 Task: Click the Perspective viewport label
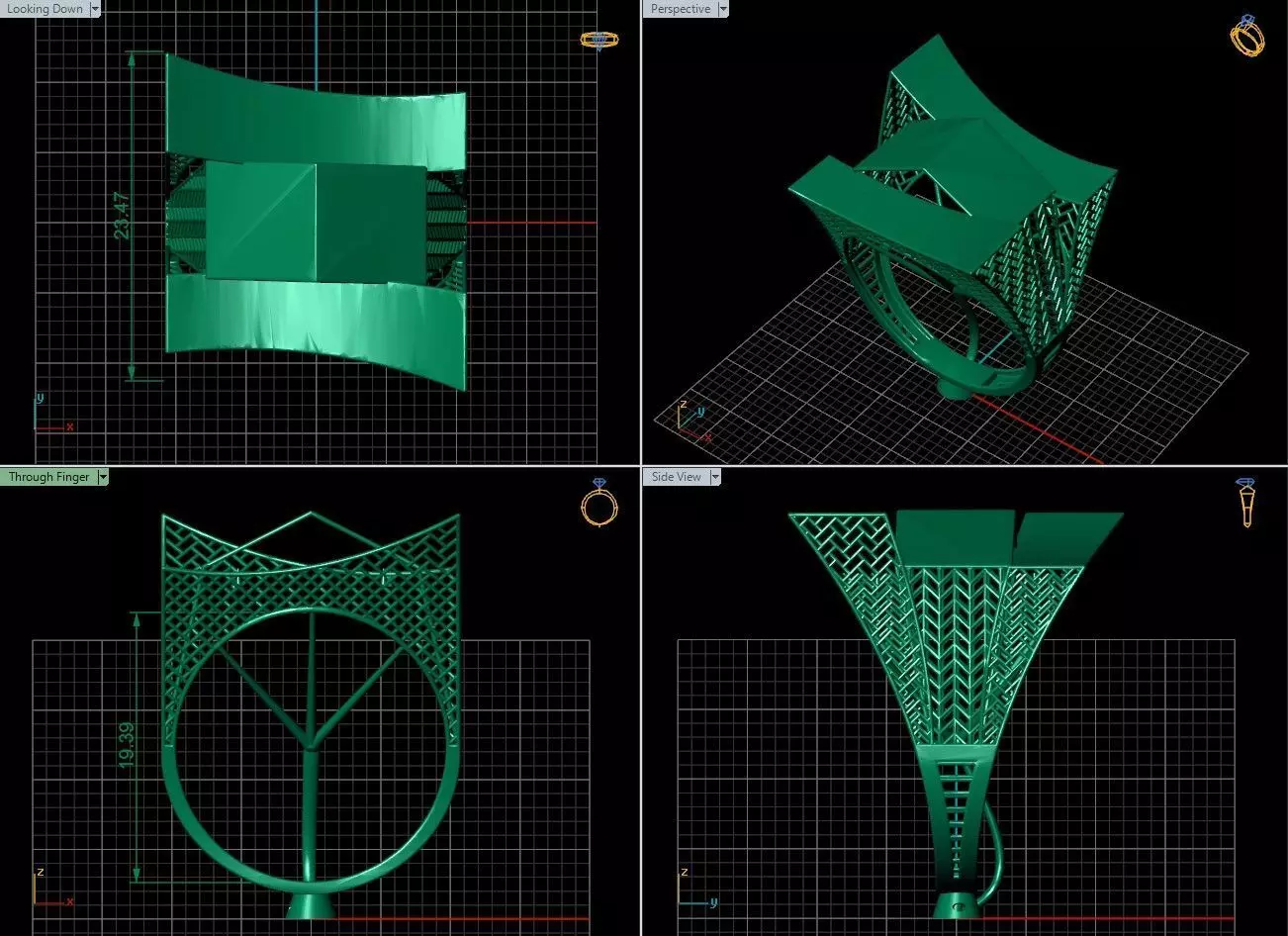click(680, 9)
